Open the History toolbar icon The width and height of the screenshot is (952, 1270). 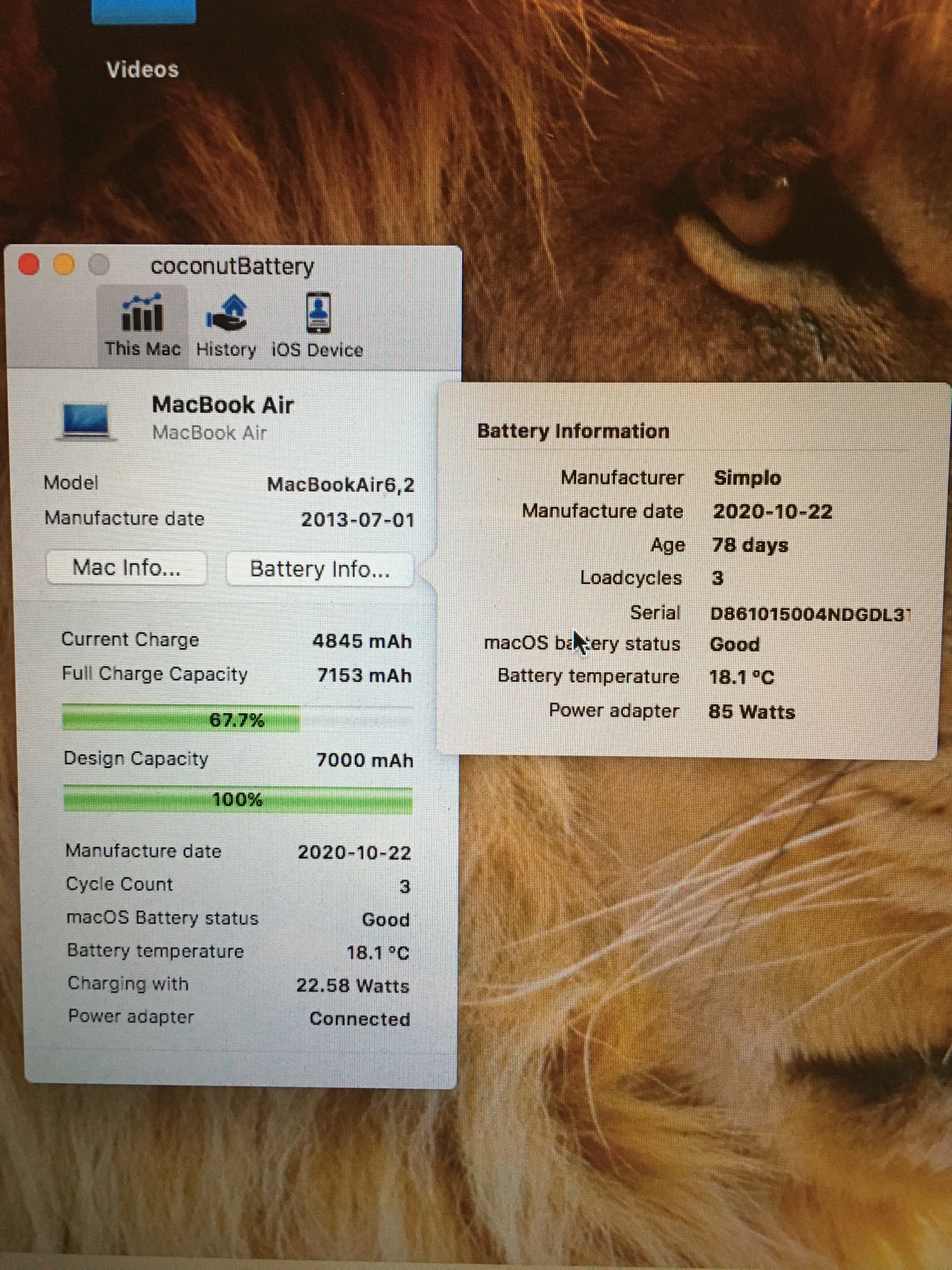click(226, 313)
